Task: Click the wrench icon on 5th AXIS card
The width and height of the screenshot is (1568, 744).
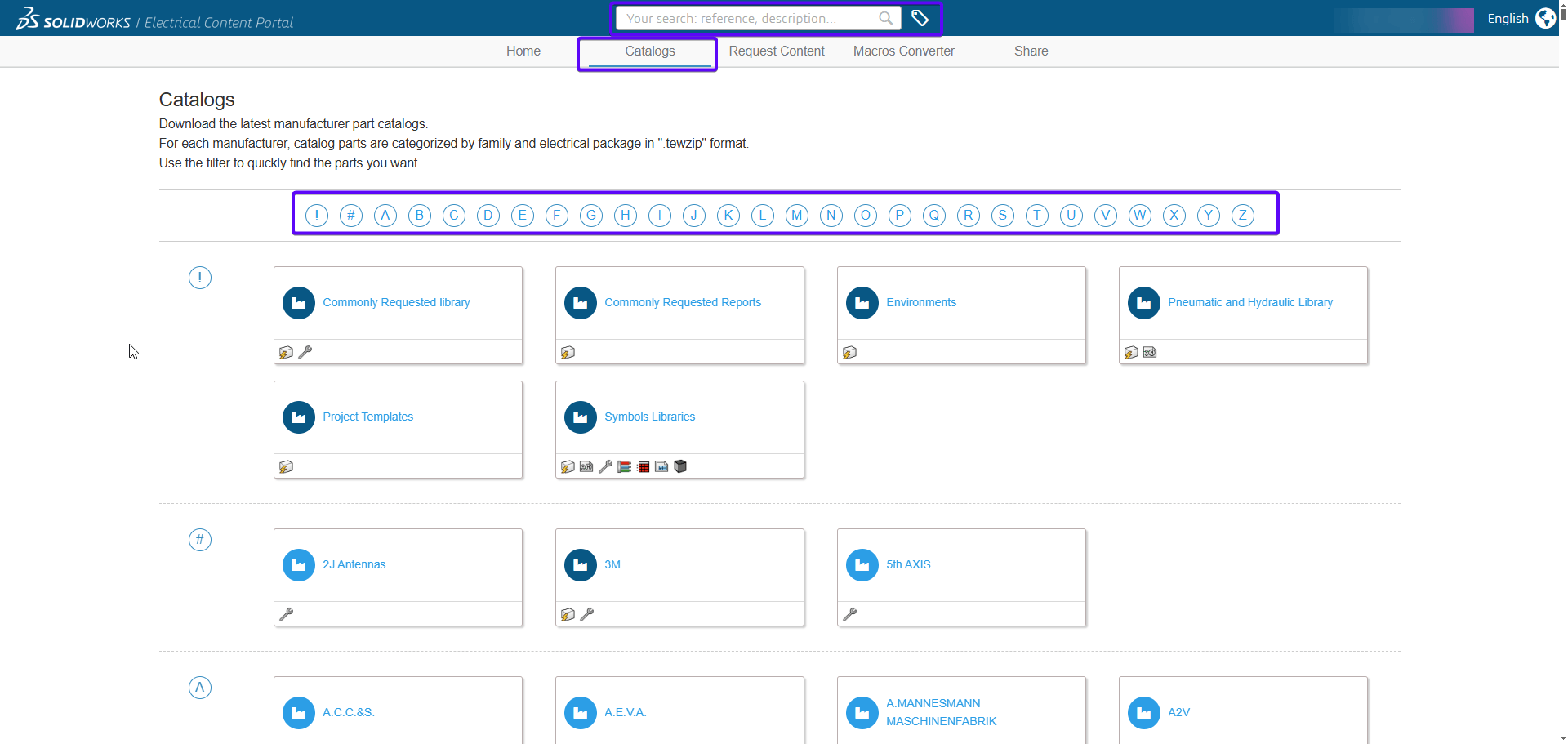Action: [x=849, y=614]
